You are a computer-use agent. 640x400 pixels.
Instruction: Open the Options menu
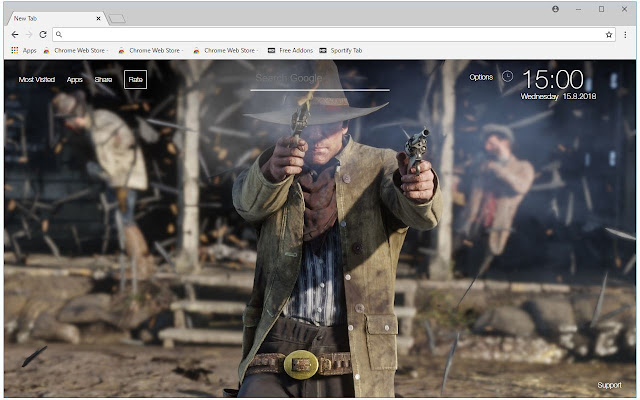pyautogui.click(x=481, y=77)
